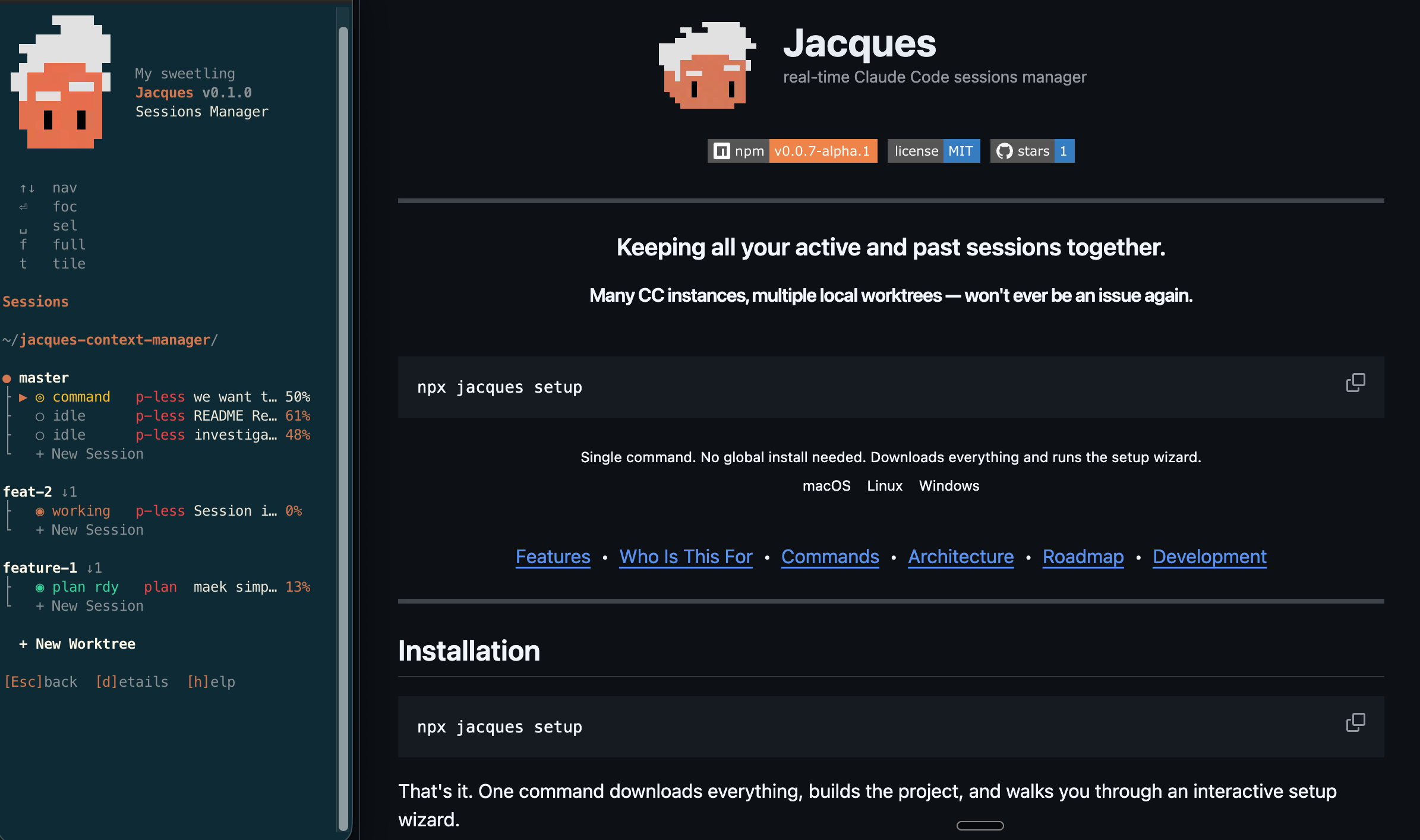The image size is (1420, 840).
Task: Click the [d]etails footer shortcut
Action: (x=132, y=682)
